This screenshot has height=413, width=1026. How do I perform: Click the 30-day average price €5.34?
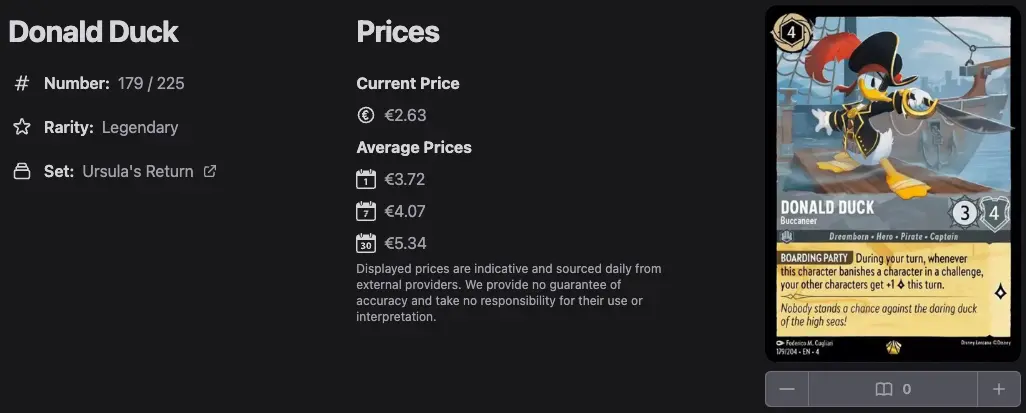tap(405, 243)
